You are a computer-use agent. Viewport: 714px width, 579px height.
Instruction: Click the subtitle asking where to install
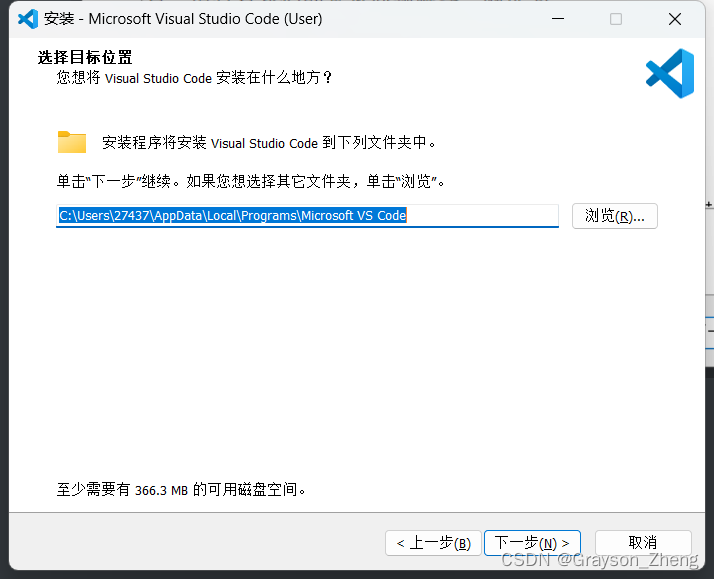194,77
